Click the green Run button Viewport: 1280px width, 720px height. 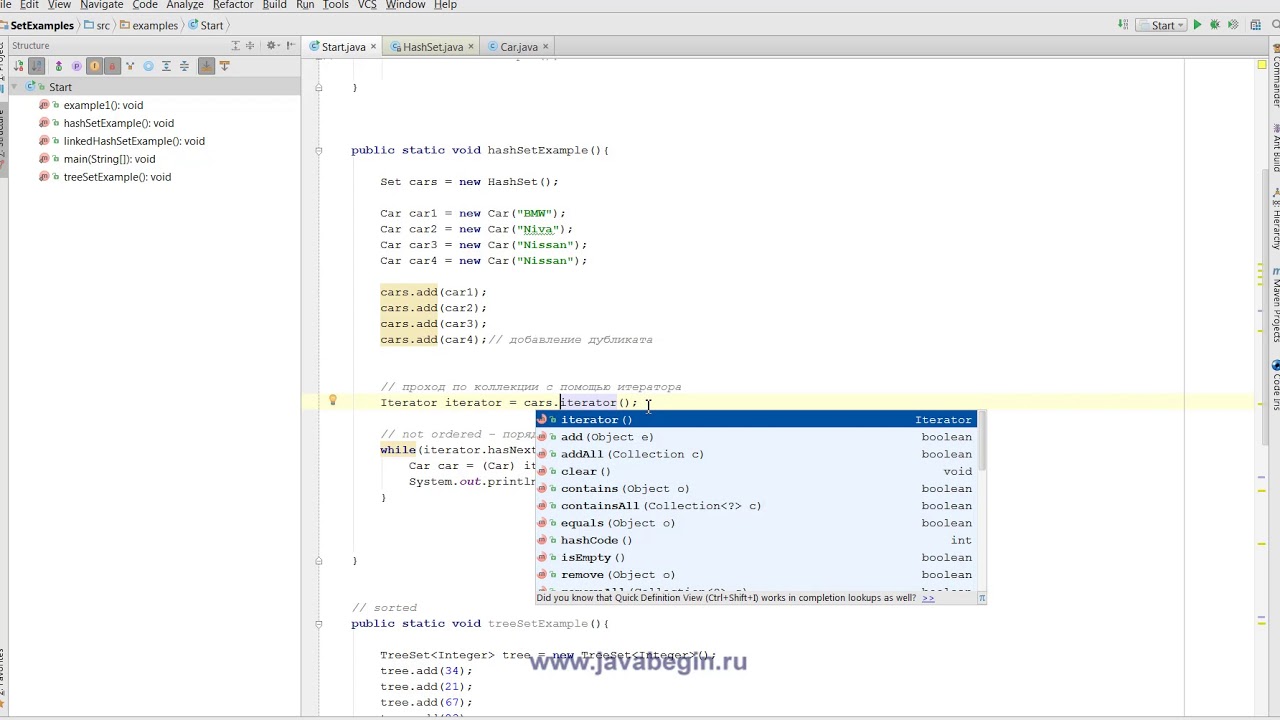[x=1197, y=25]
